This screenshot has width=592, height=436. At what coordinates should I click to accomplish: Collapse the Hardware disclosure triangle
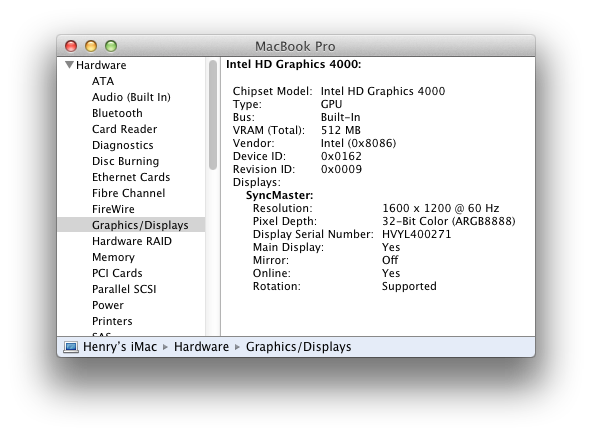click(x=69, y=65)
